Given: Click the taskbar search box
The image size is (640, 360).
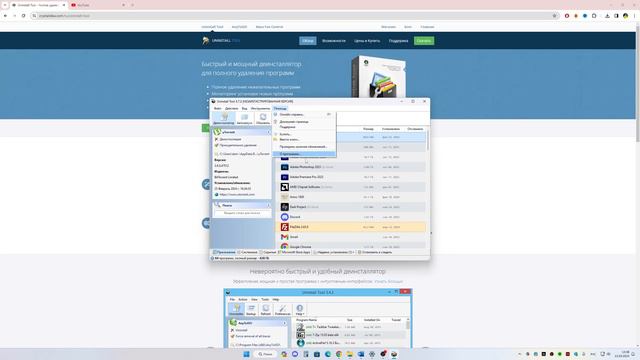Looking at the screenshot, I should click(x=265, y=354).
